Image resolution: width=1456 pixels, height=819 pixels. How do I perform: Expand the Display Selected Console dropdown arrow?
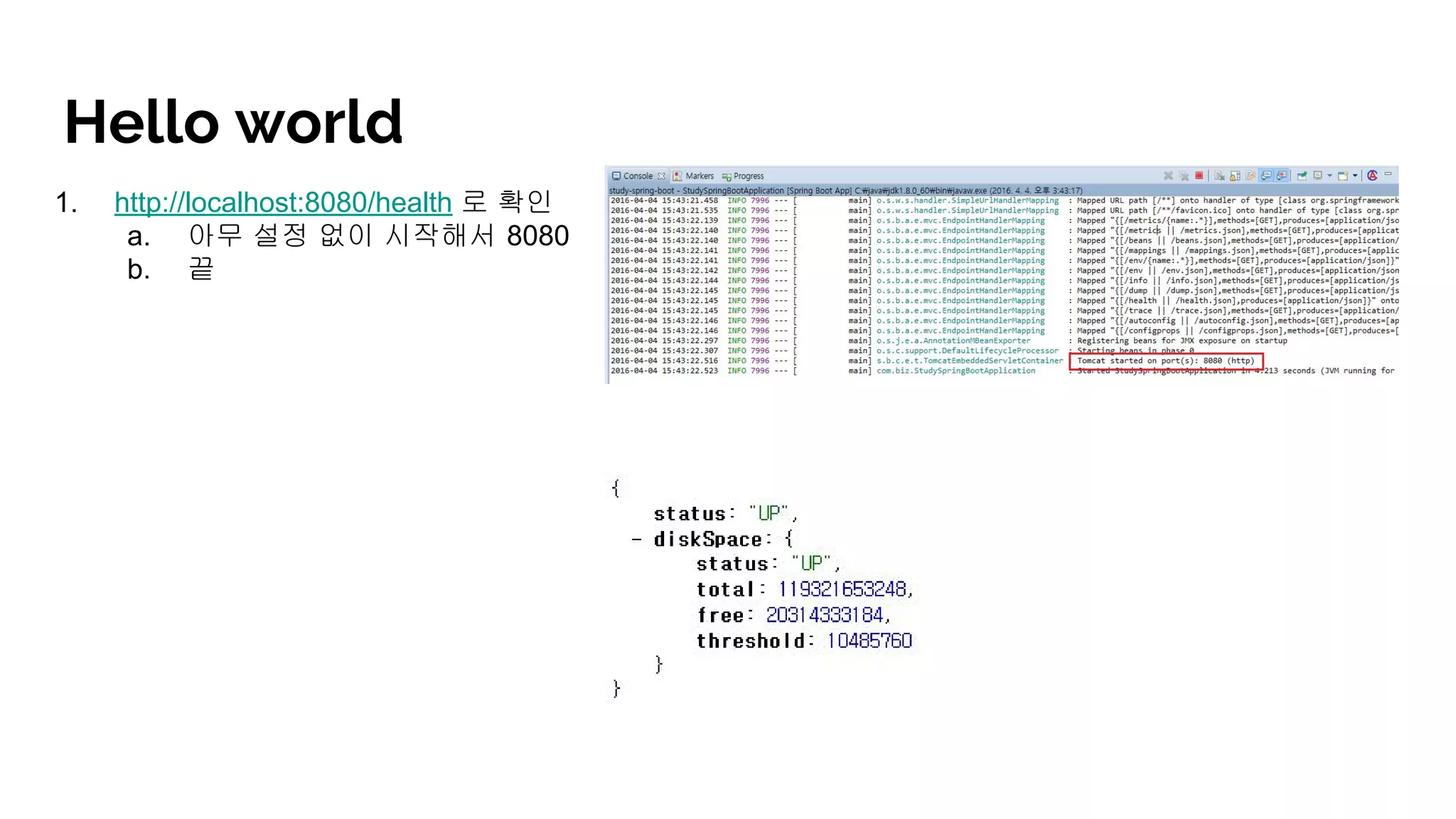pyautogui.click(x=1329, y=176)
